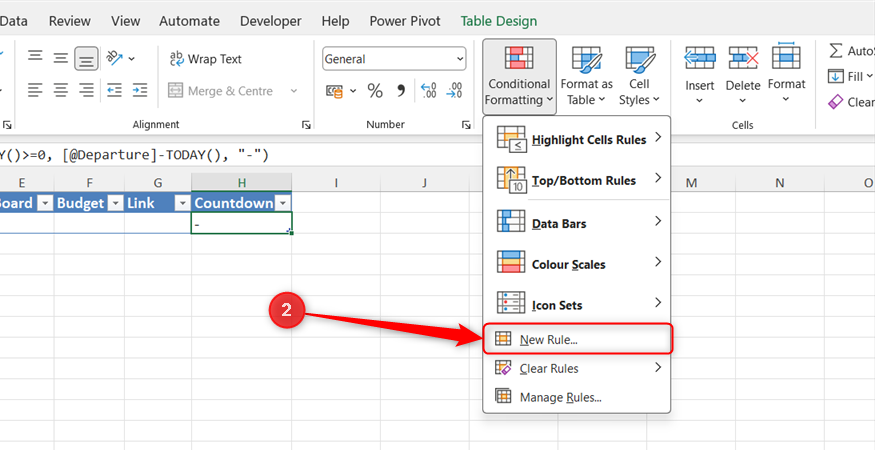The height and width of the screenshot is (450, 875).
Task: Click the Clear eraser icon
Action: [835, 102]
